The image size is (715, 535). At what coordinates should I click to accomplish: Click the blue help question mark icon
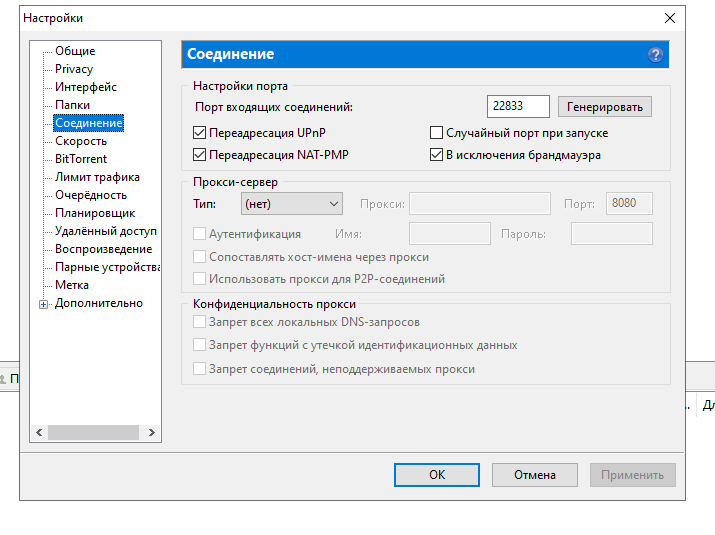tap(655, 55)
